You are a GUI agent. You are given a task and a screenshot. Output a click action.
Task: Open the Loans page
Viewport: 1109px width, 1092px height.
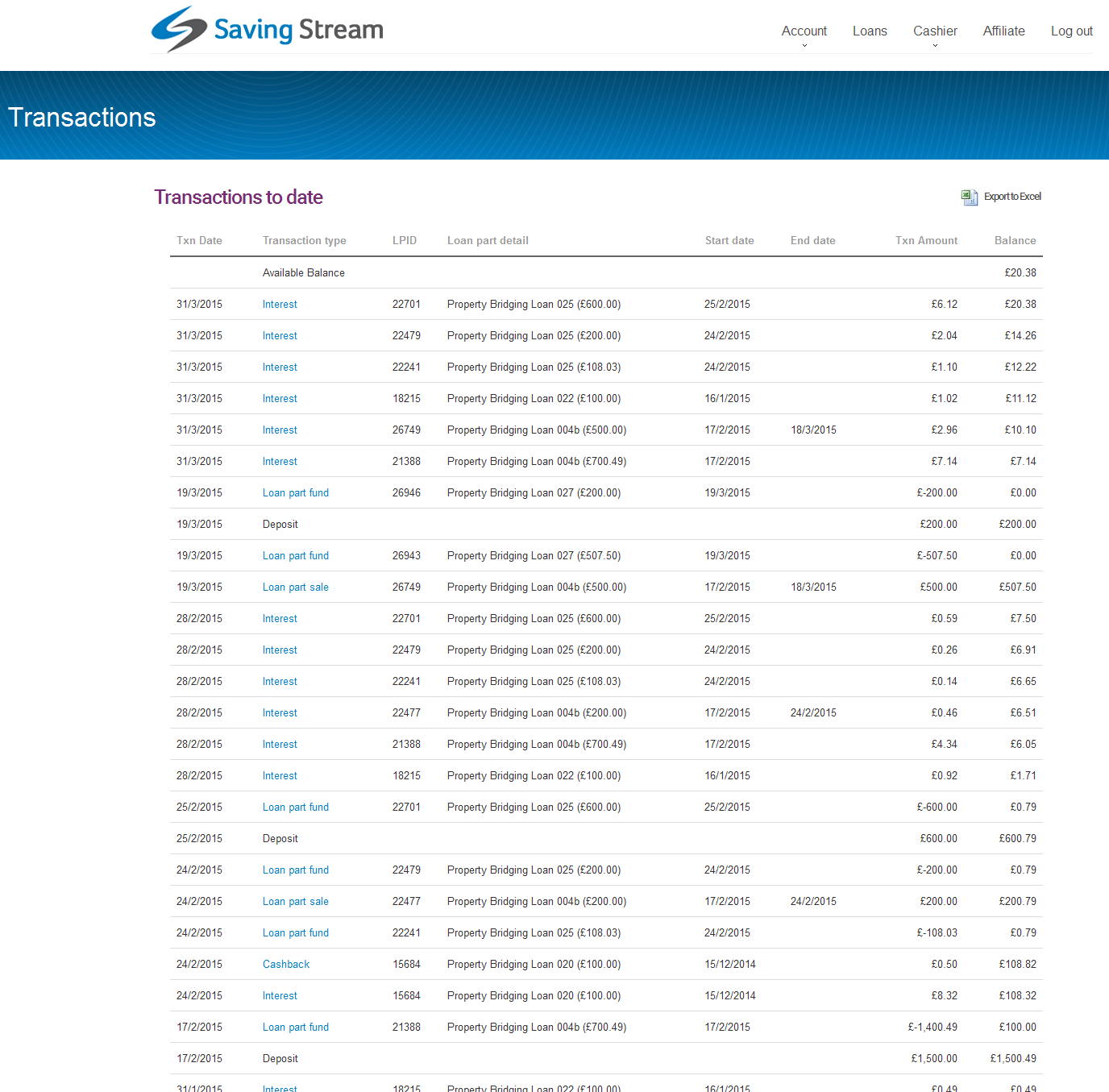[x=870, y=31]
